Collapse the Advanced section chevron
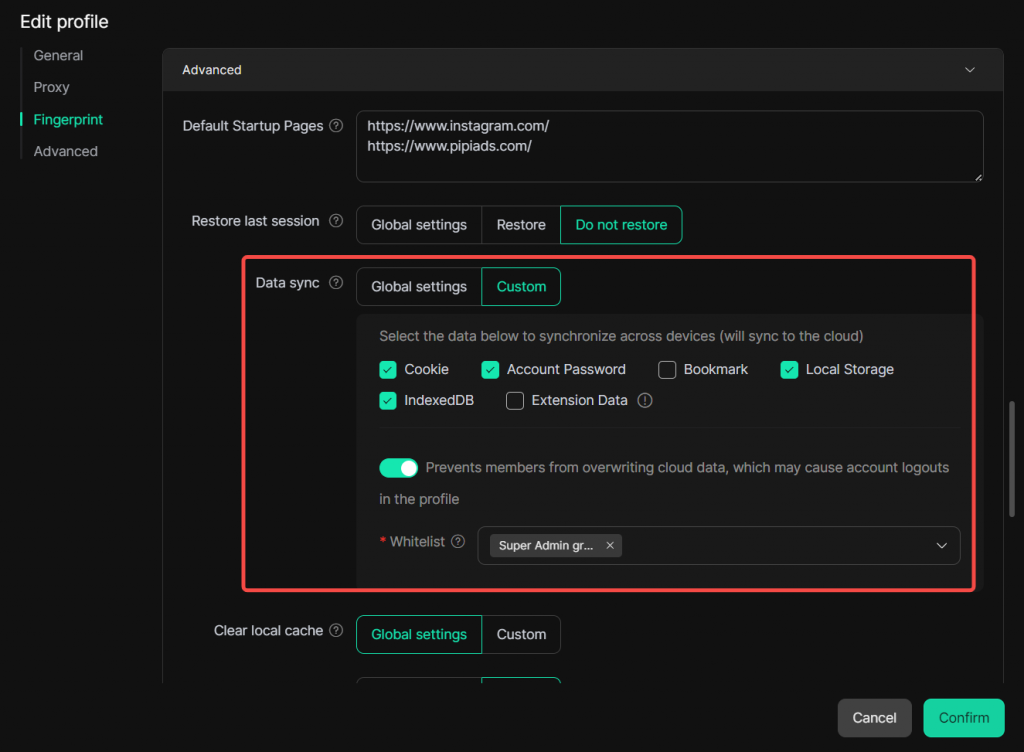1024x752 pixels. click(x=968, y=70)
